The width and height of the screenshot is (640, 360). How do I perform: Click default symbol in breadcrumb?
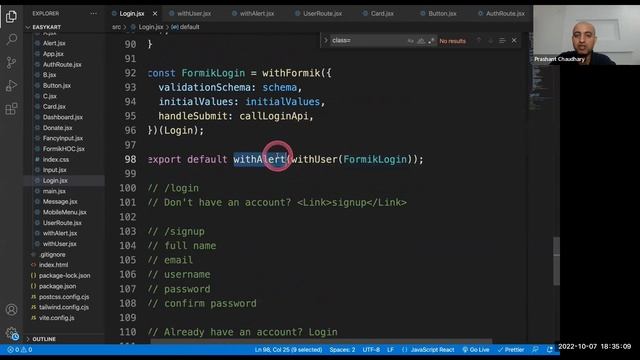pyautogui.click(x=189, y=27)
